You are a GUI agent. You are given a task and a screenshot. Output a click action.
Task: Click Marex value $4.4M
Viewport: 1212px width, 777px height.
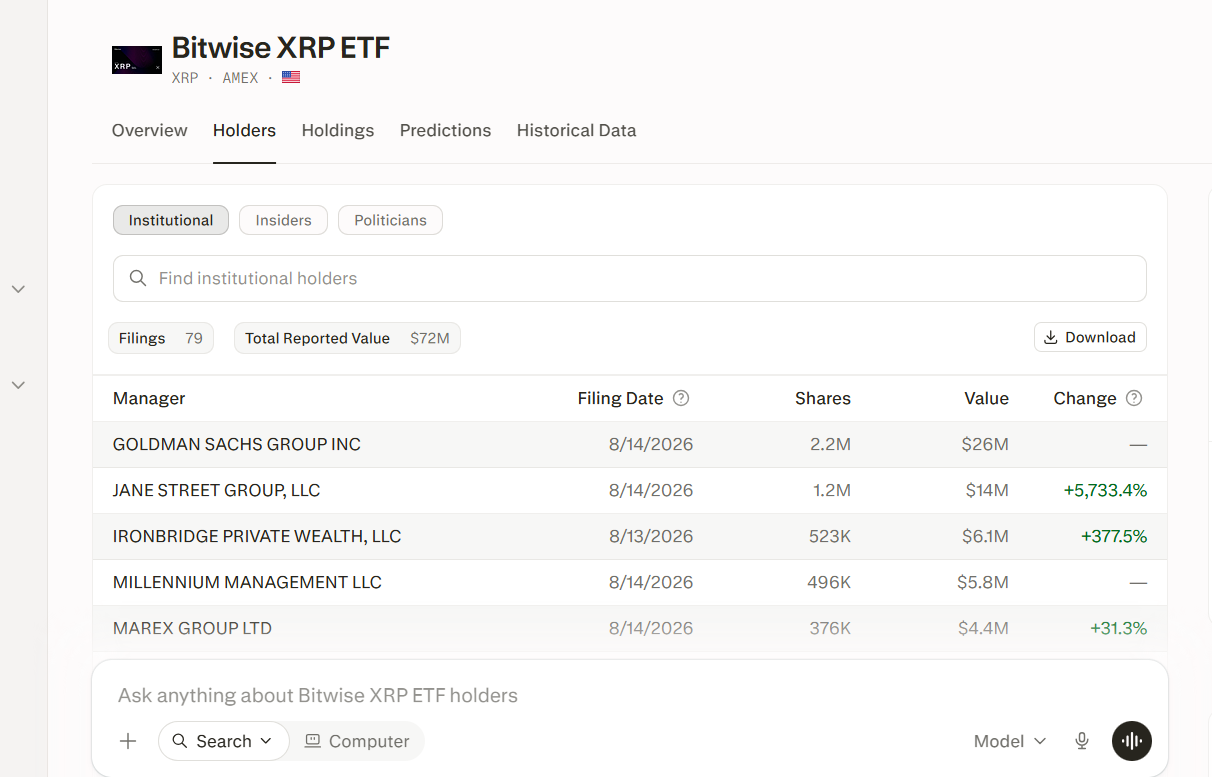983,628
